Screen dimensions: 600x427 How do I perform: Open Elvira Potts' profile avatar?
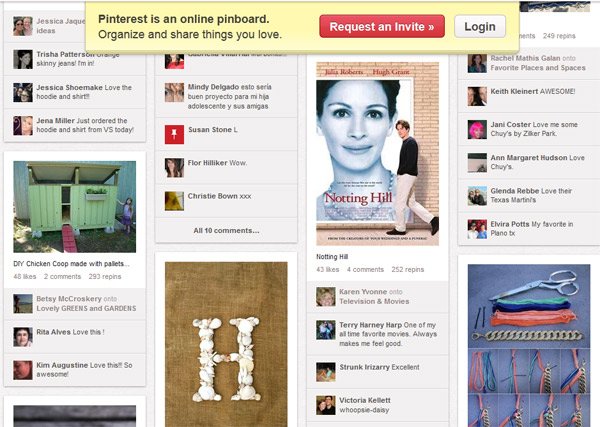click(x=477, y=229)
